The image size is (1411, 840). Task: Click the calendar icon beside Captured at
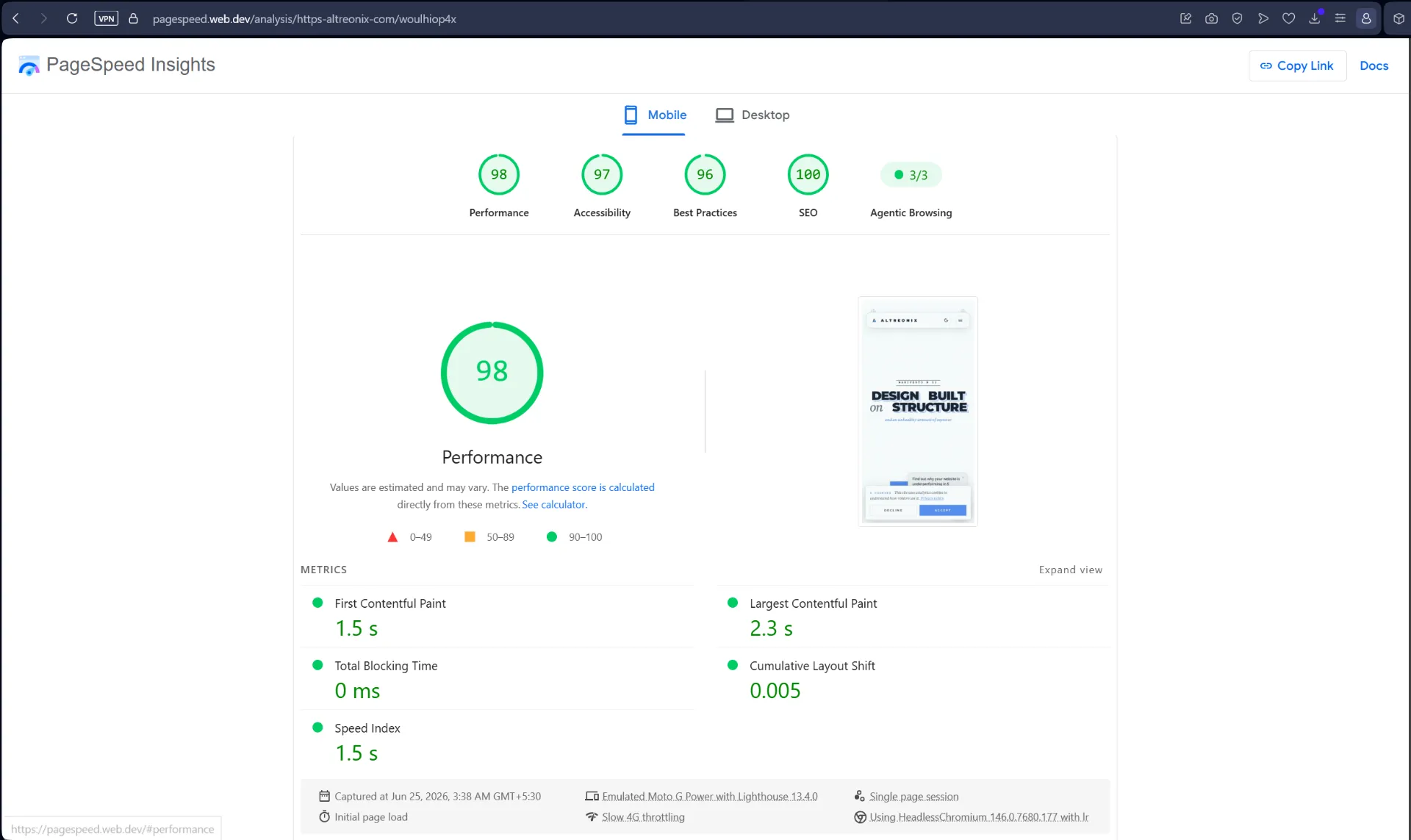[324, 796]
